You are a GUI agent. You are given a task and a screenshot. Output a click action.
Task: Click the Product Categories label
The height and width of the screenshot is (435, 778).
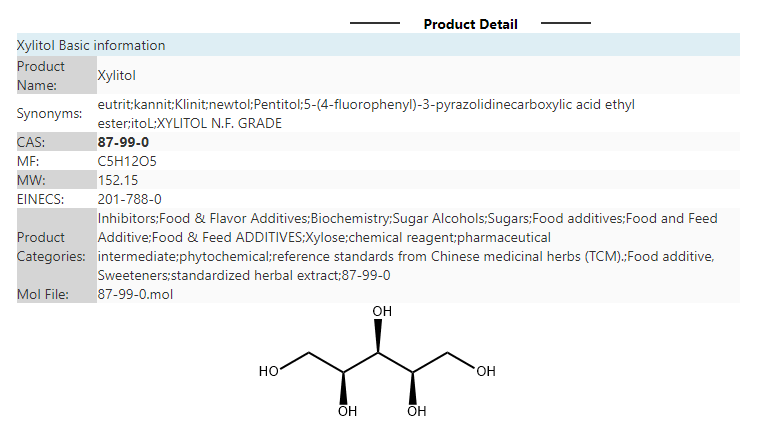(51, 247)
